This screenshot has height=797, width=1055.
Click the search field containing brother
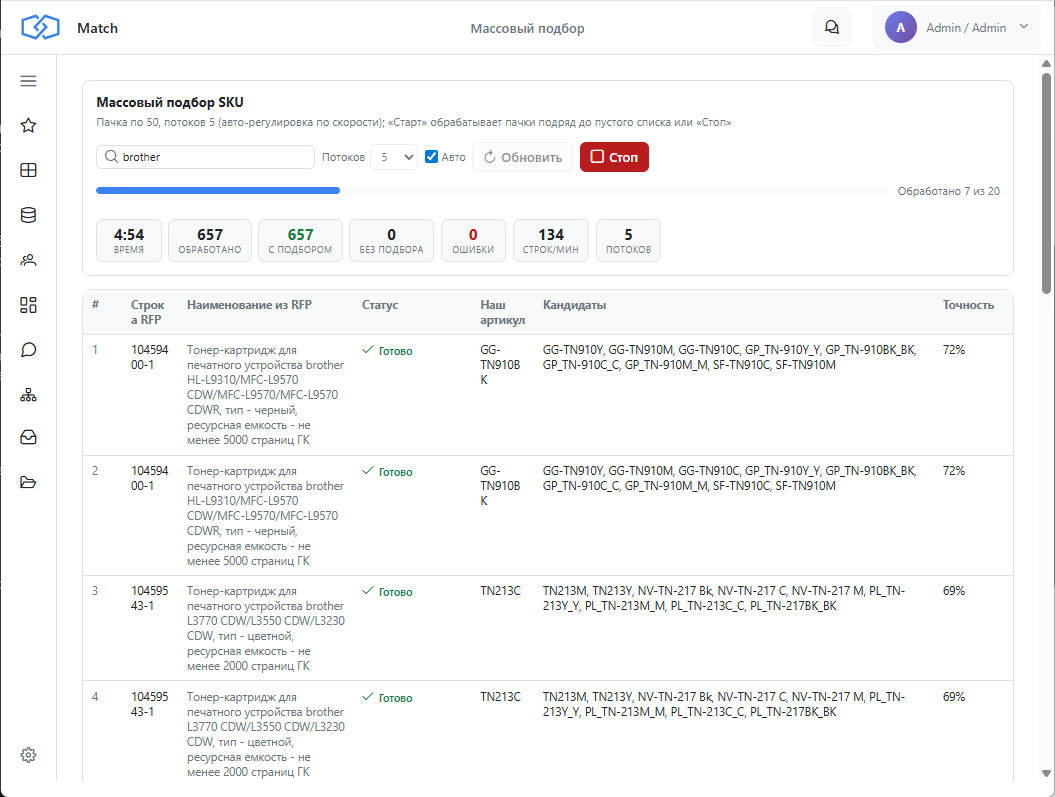[x=205, y=157]
